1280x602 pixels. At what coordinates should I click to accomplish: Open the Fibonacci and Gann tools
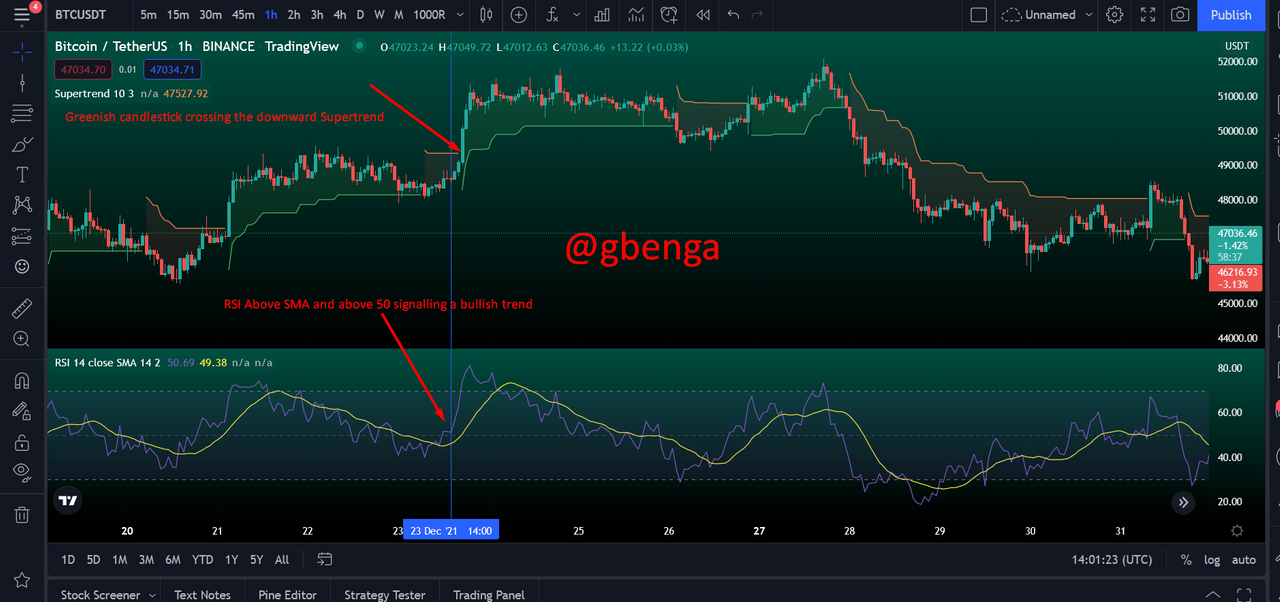coord(22,113)
